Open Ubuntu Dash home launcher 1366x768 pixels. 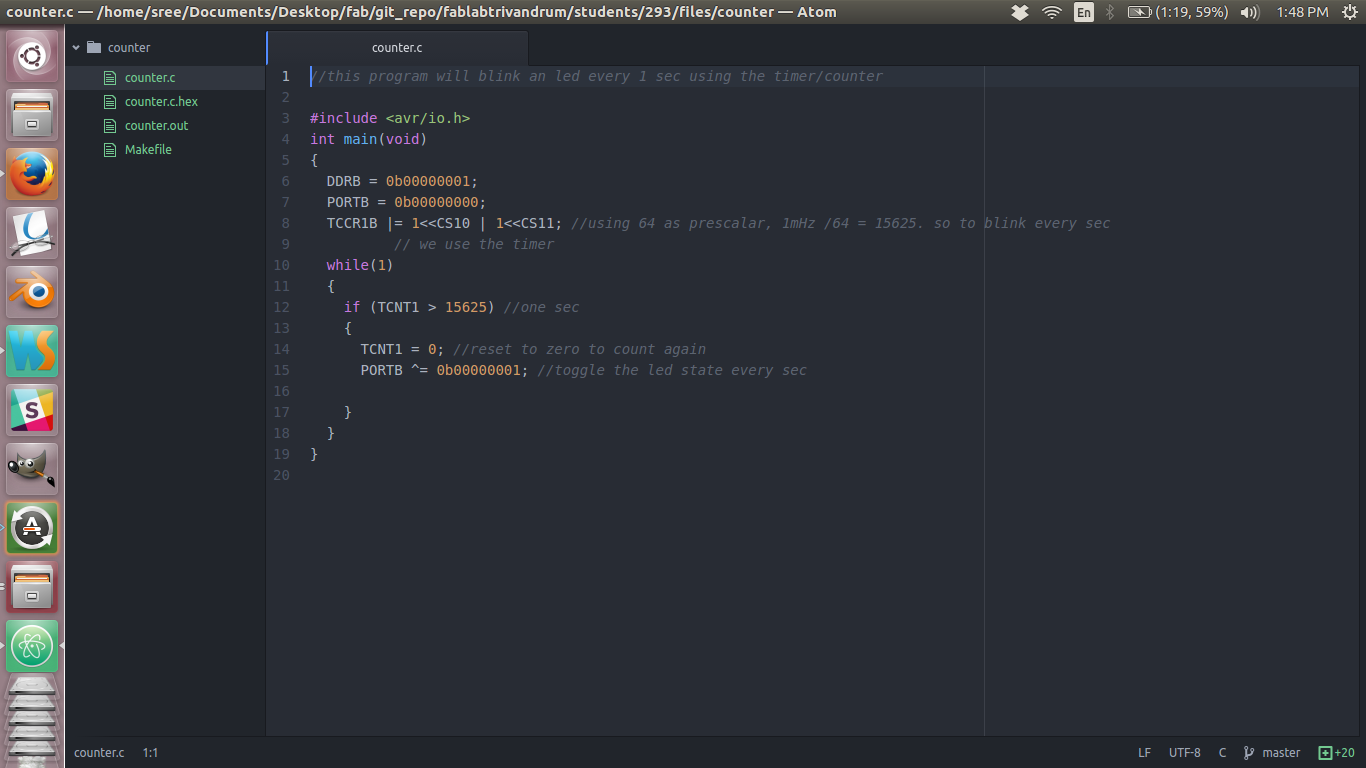click(33, 56)
